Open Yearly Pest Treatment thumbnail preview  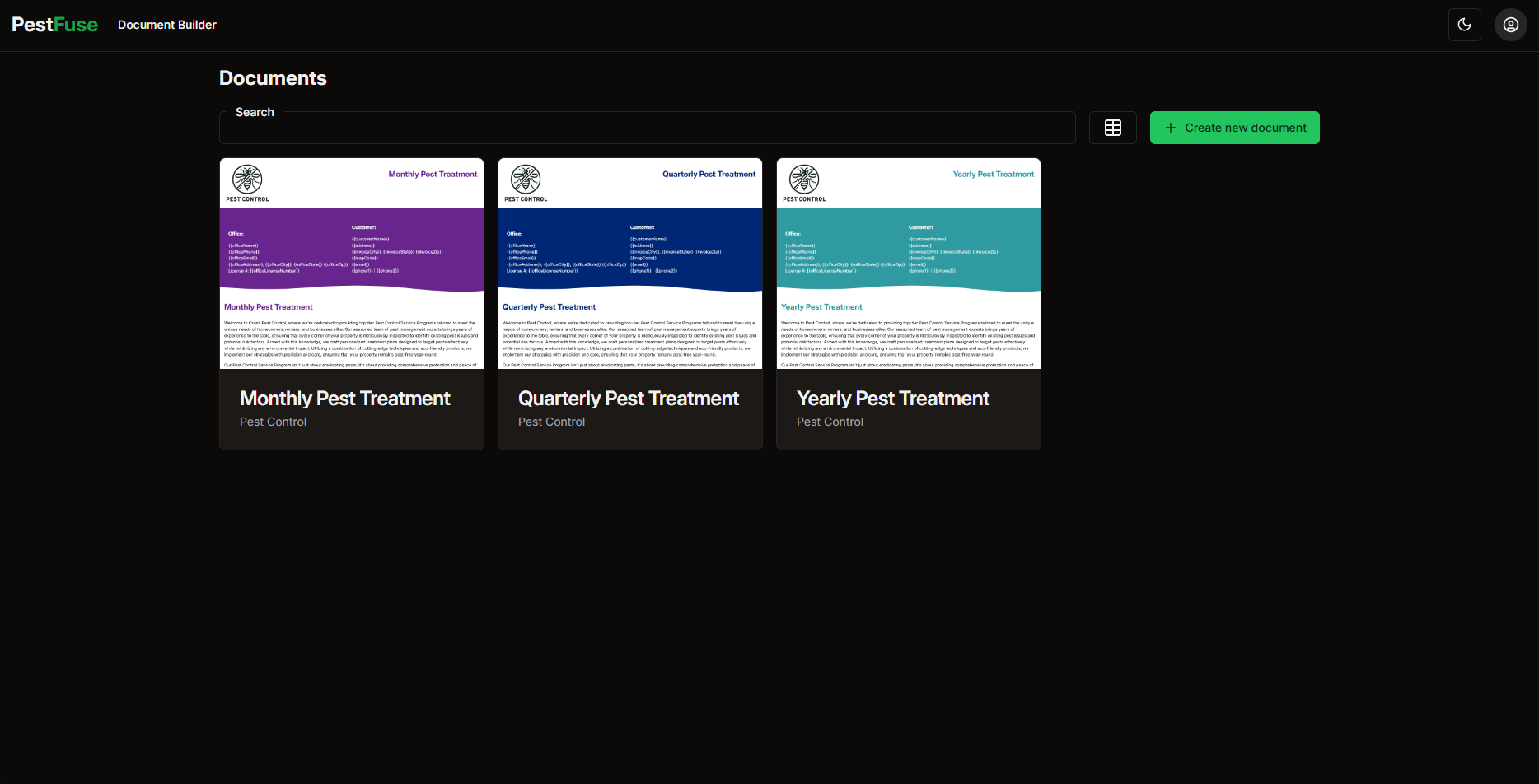click(909, 264)
